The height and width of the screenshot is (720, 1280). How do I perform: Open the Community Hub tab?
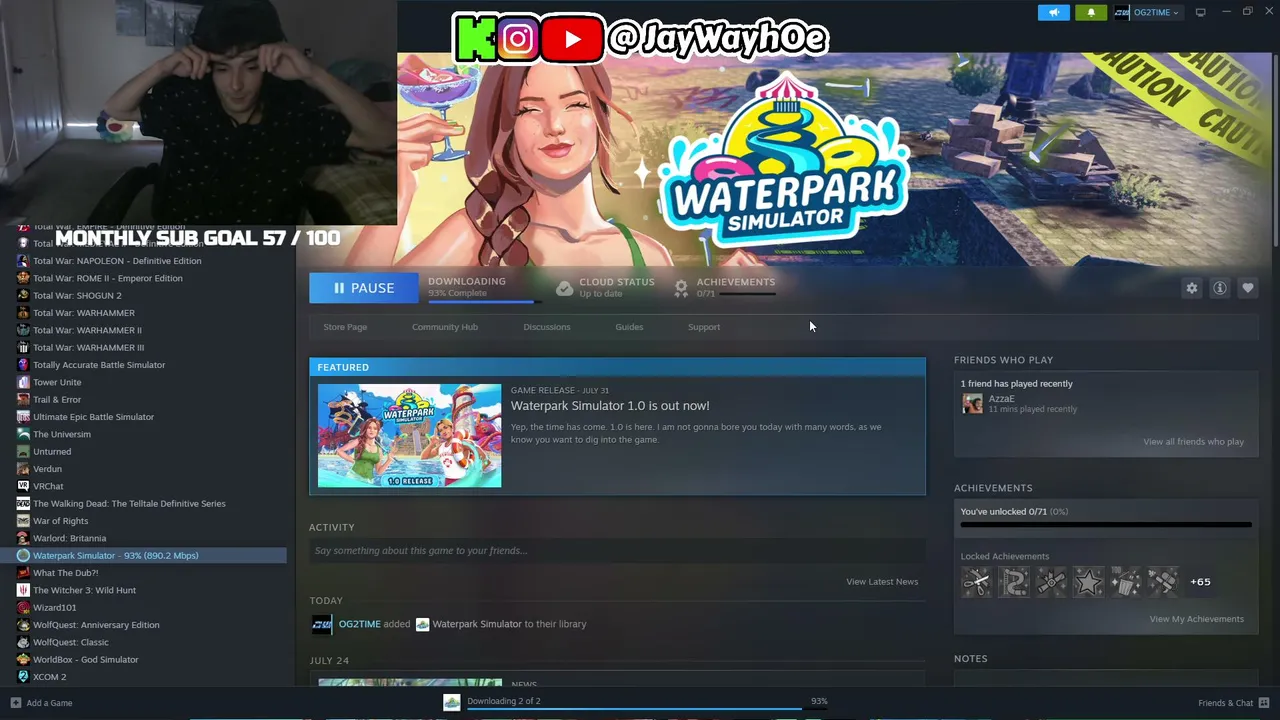coord(445,327)
